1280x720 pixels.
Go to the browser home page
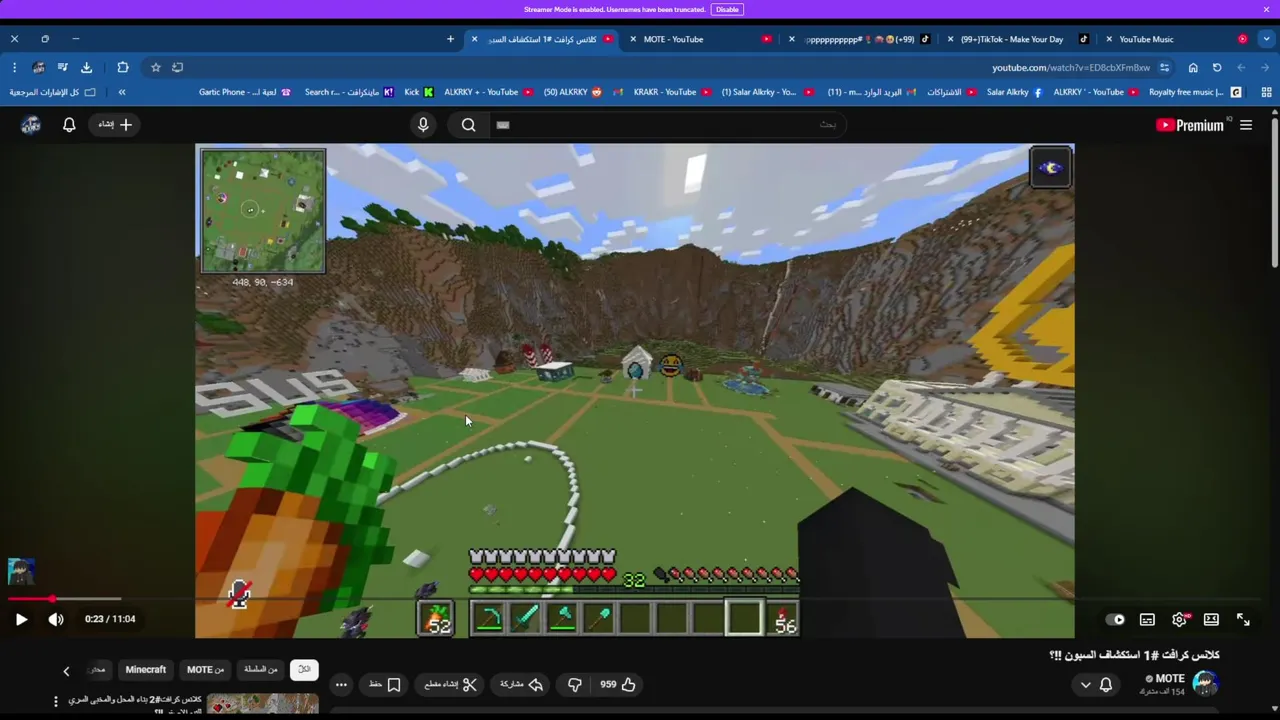tap(1193, 67)
